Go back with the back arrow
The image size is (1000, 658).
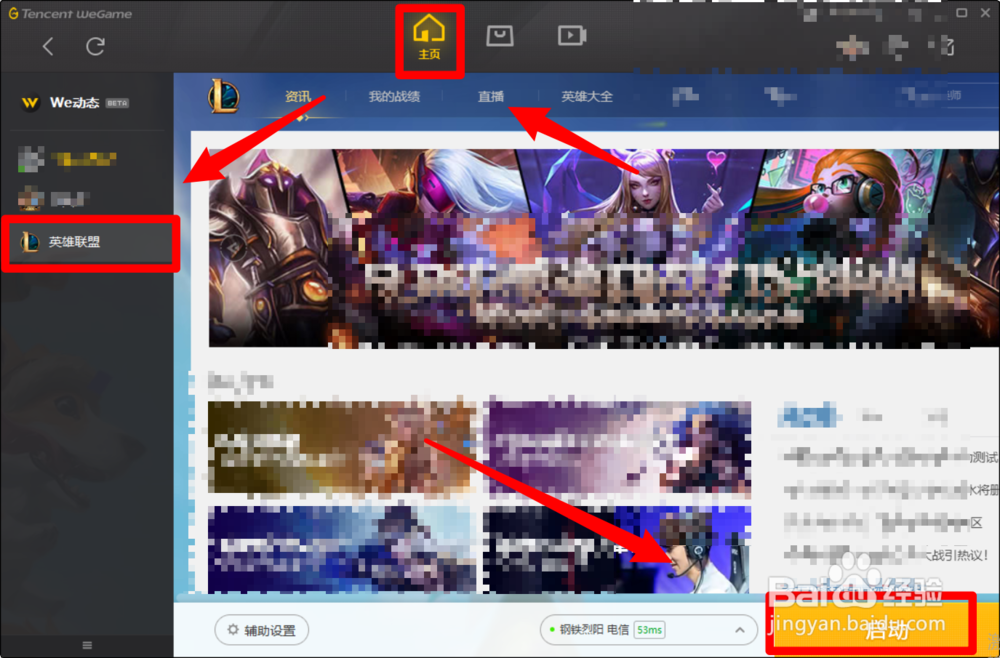click(x=48, y=46)
